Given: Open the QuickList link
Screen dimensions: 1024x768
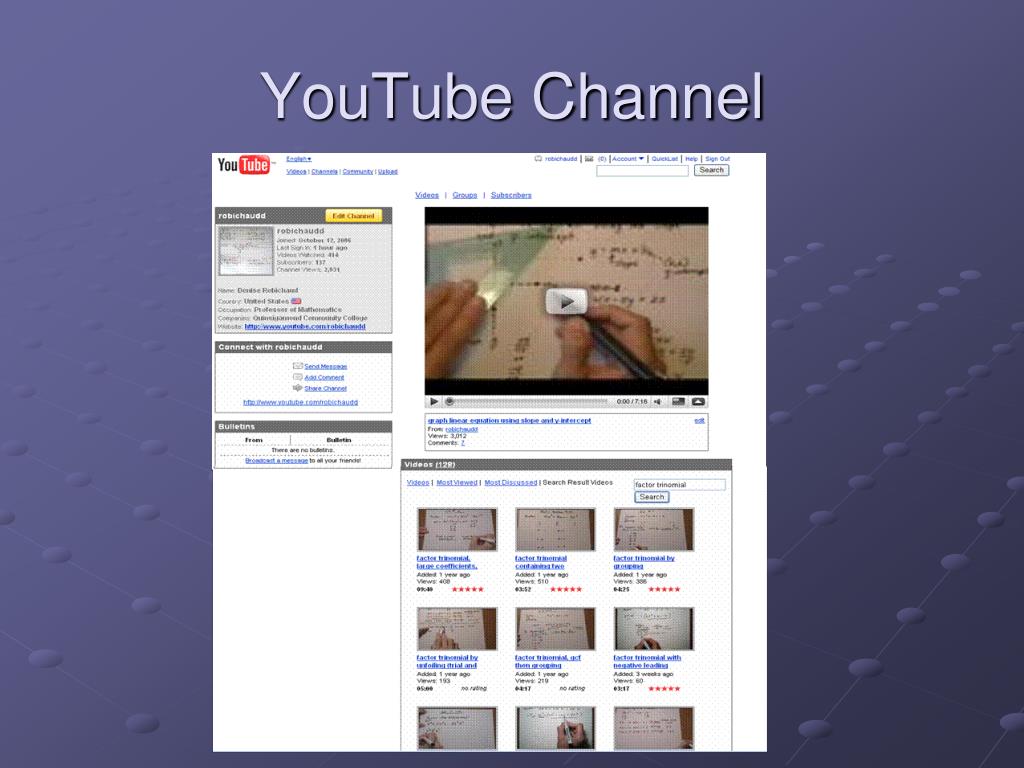Looking at the screenshot, I should coord(665,159).
